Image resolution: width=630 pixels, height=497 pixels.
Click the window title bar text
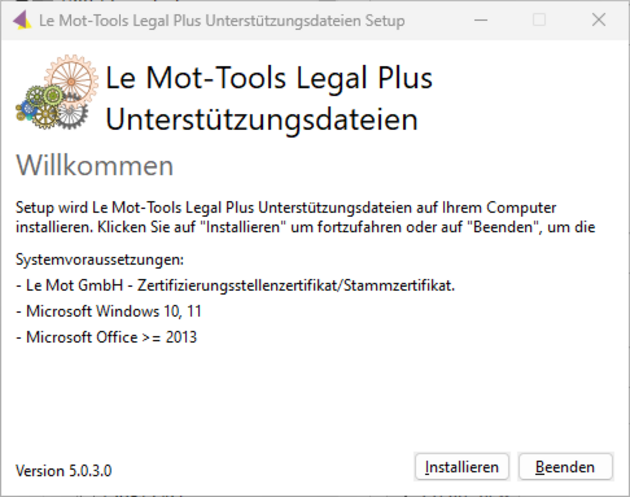[x=222, y=20]
